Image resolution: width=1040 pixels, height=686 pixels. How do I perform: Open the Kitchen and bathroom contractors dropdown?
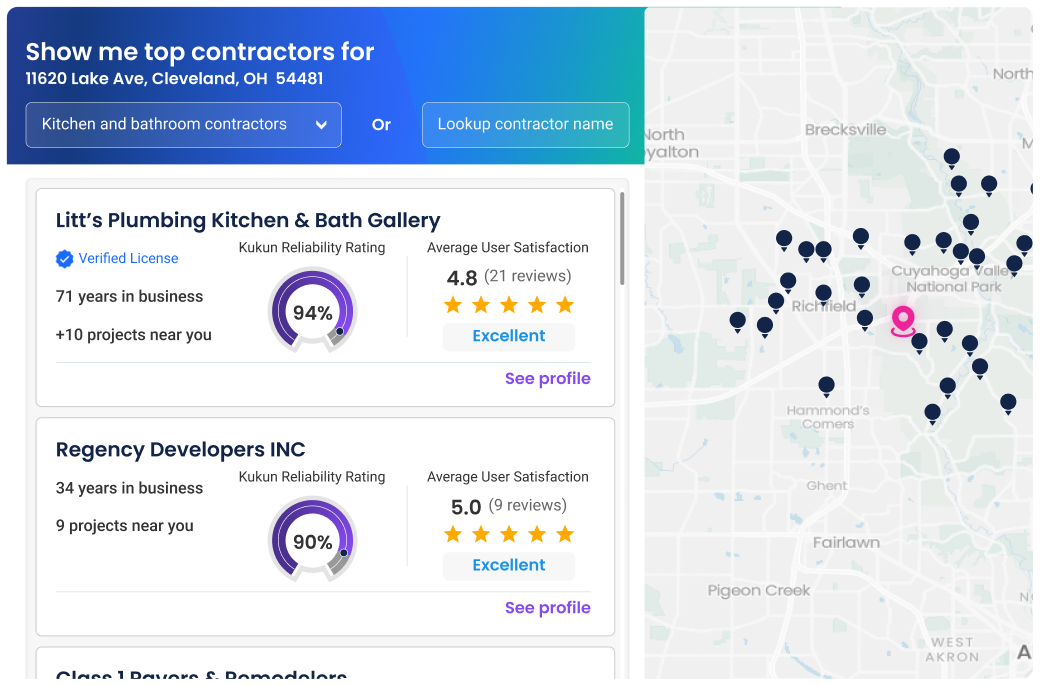tap(183, 125)
